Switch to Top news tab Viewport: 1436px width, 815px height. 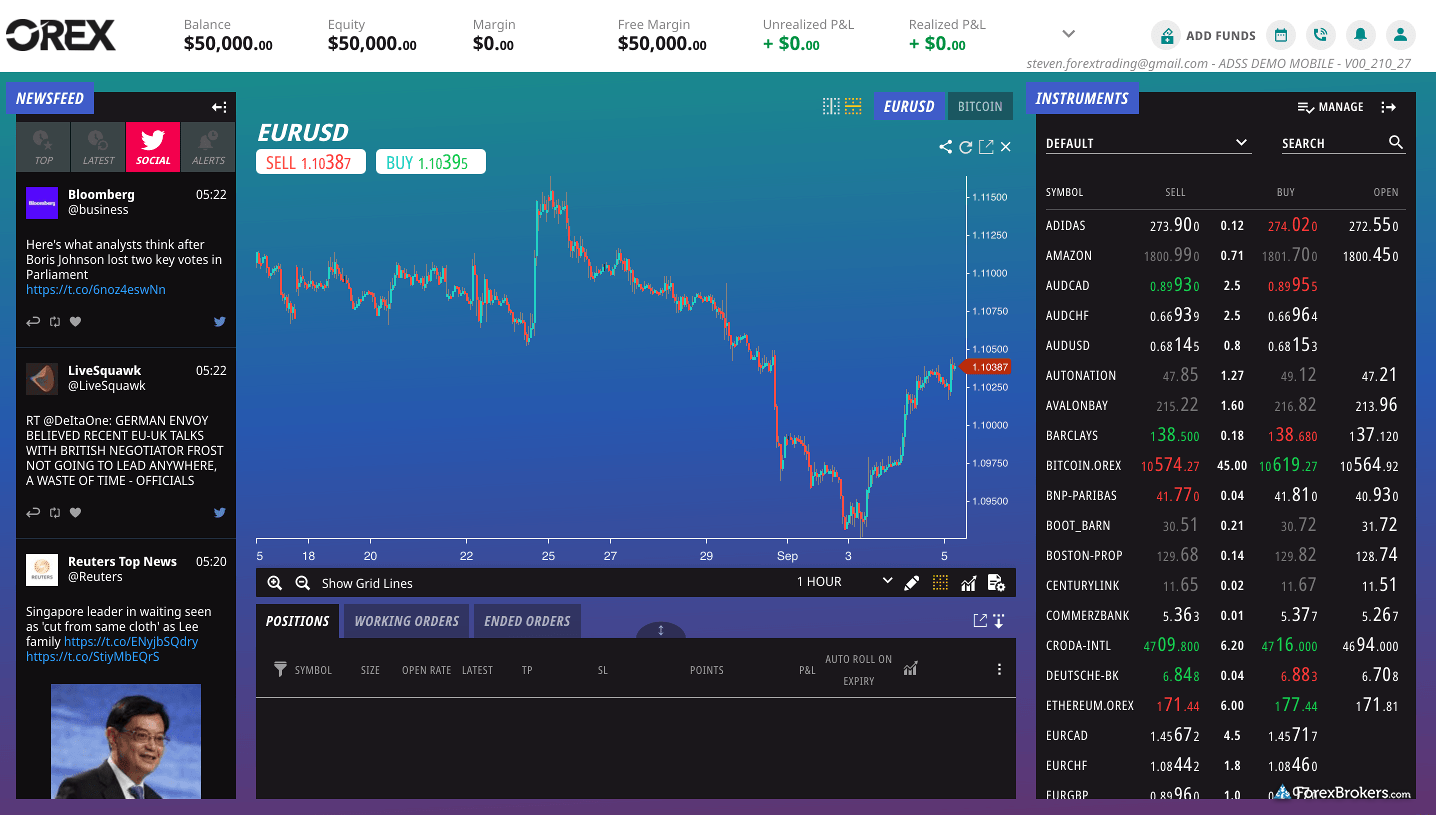43,147
